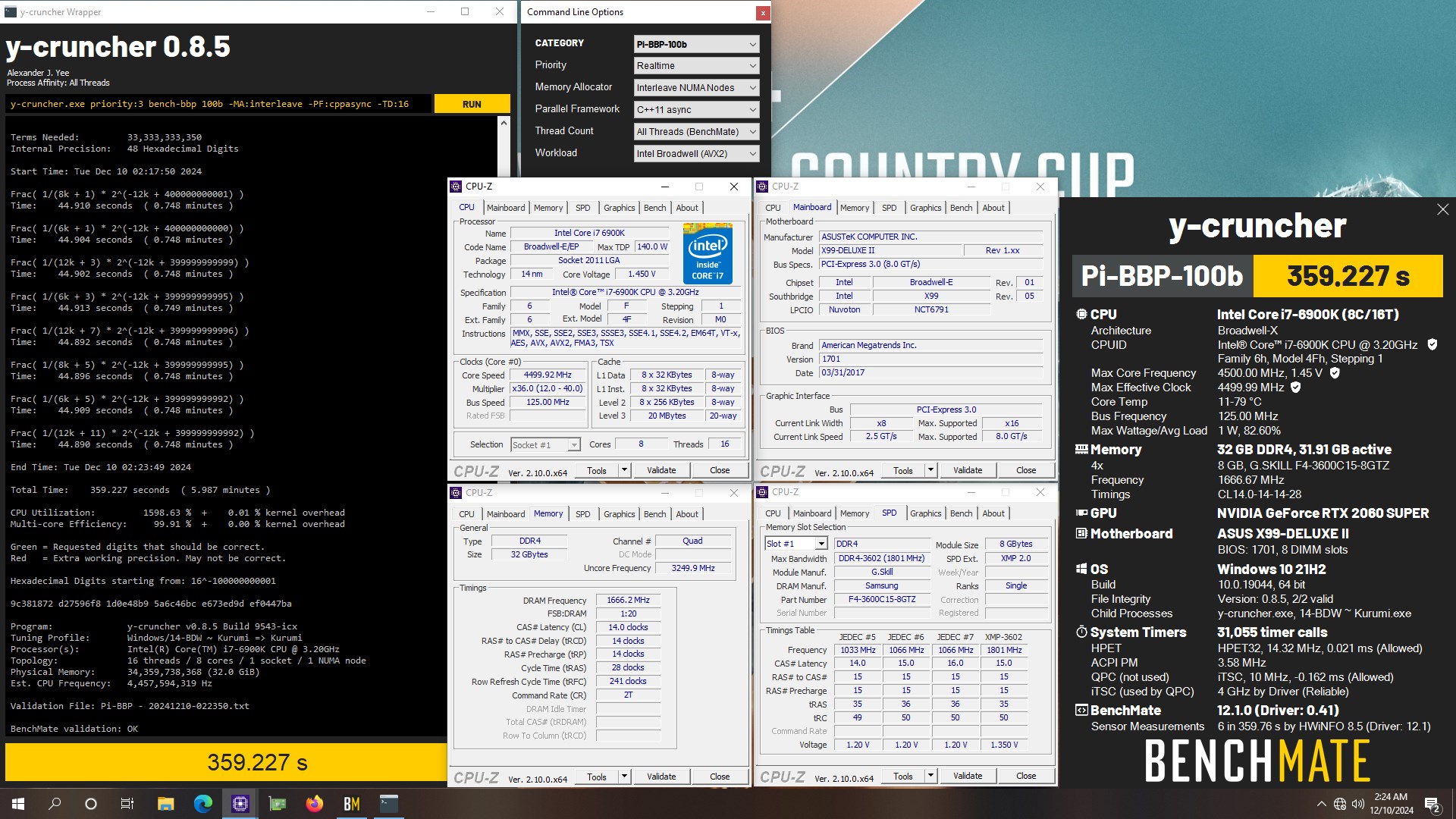Viewport: 1456px width, 819px height.
Task: Open the Slot #1 selector in SPD window
Action: 795,544
